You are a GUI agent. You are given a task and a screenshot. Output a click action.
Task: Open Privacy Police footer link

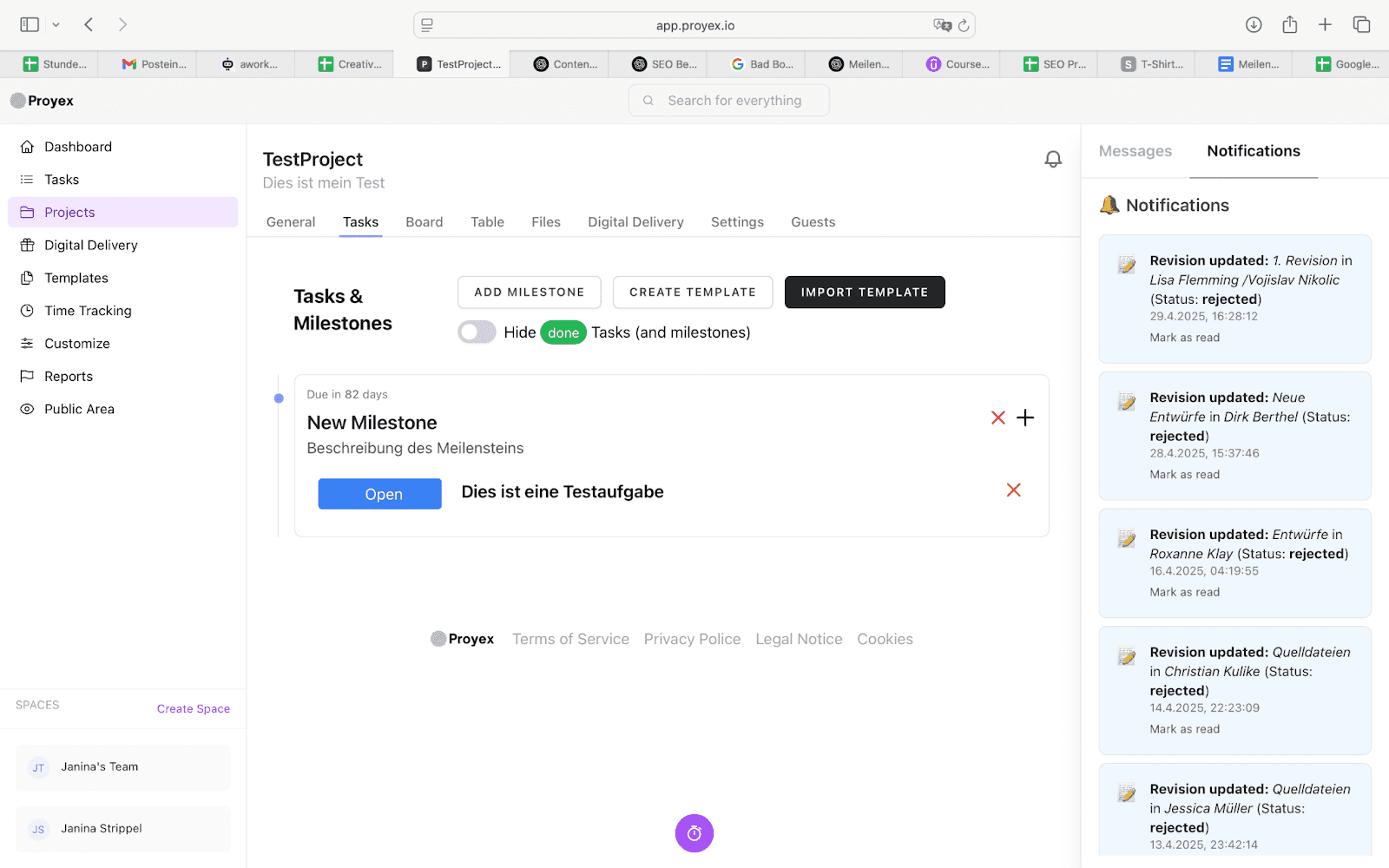pos(692,639)
